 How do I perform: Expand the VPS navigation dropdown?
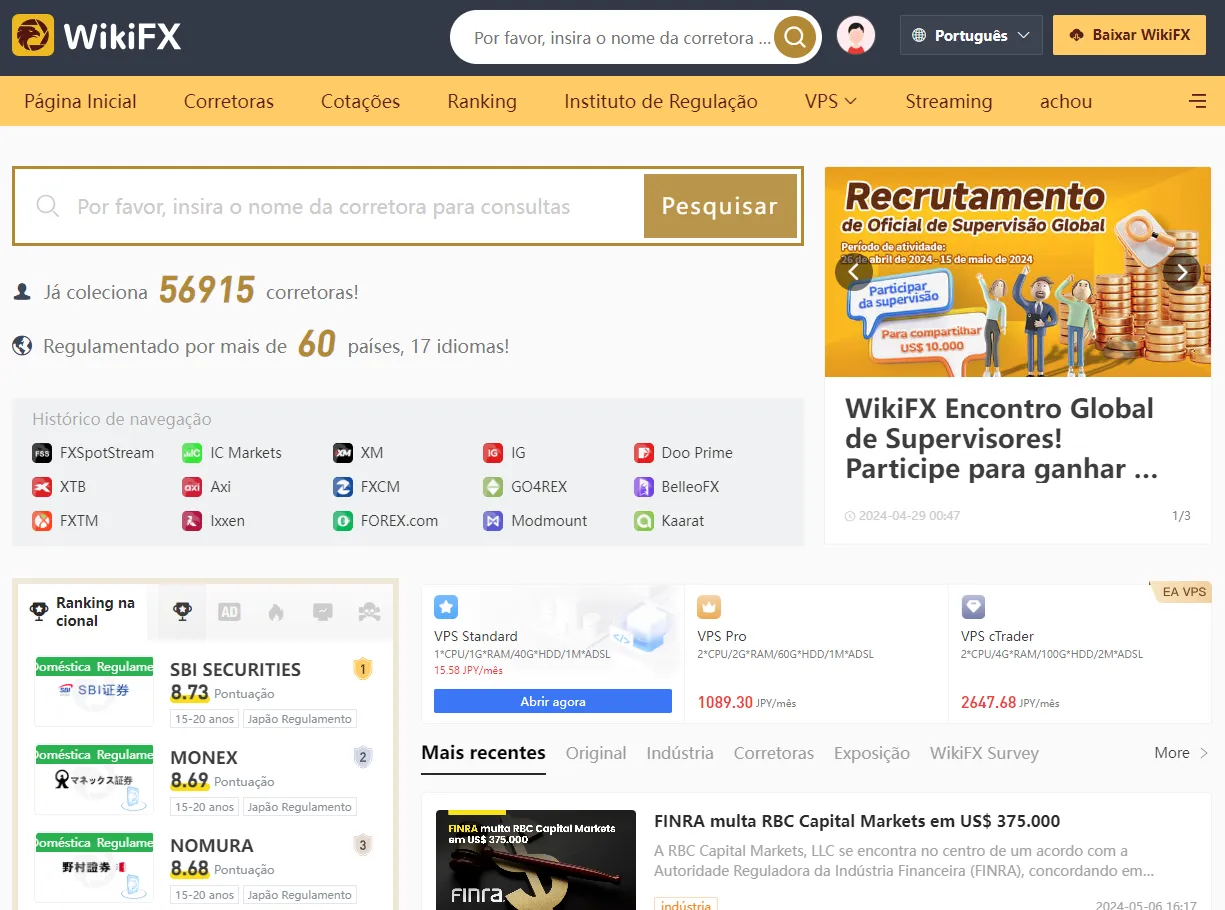point(831,101)
